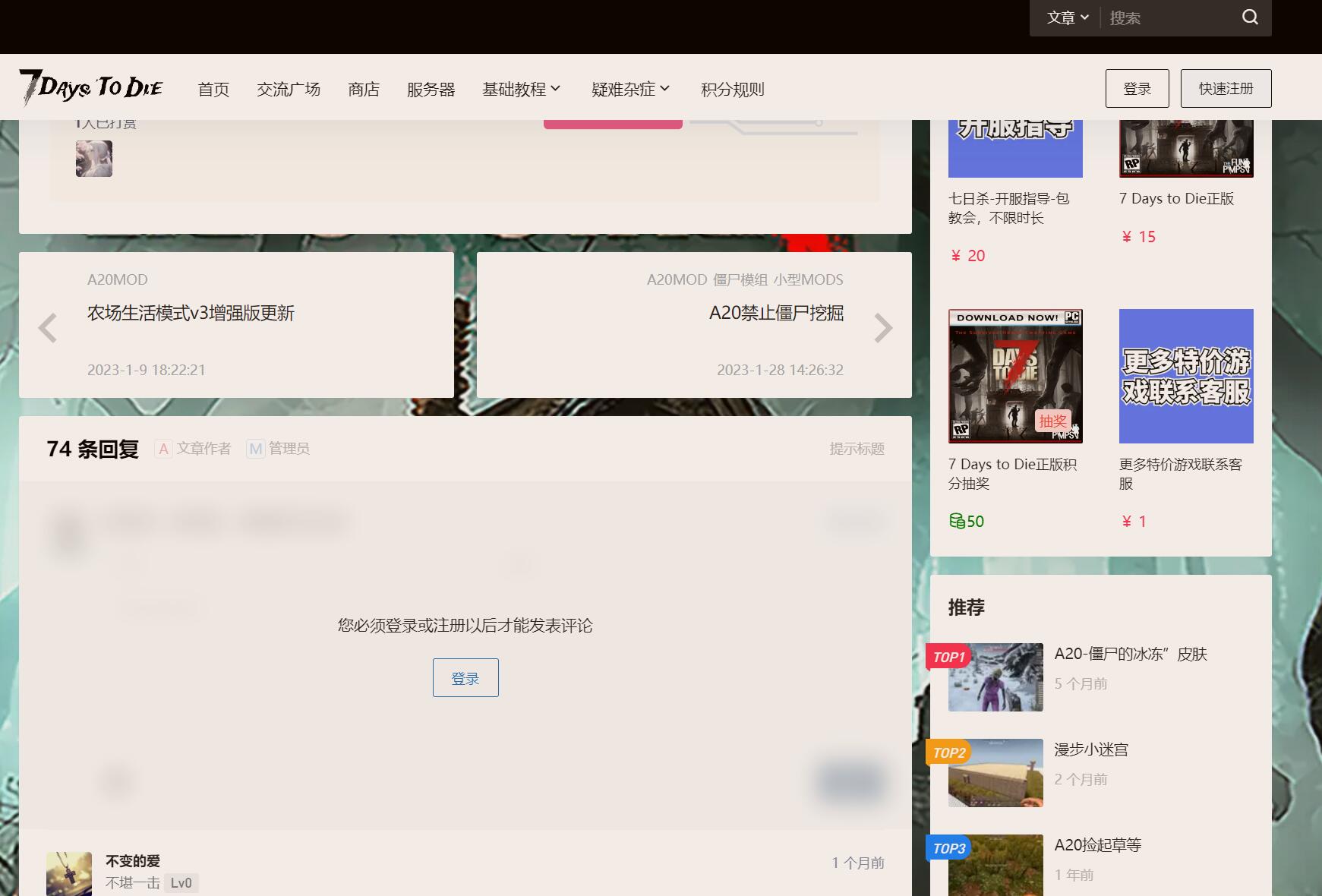Open the 更多特价游戏联系客服 title link

1181,474
